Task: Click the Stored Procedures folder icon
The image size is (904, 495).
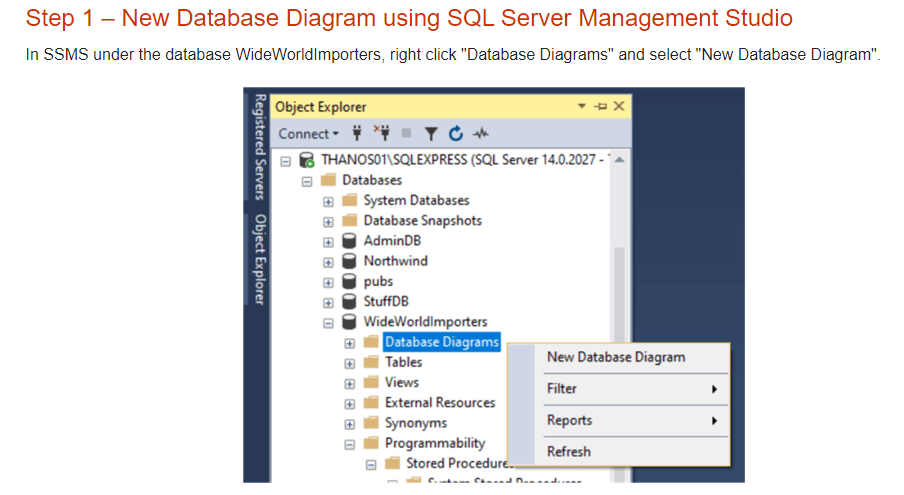Action: (393, 463)
